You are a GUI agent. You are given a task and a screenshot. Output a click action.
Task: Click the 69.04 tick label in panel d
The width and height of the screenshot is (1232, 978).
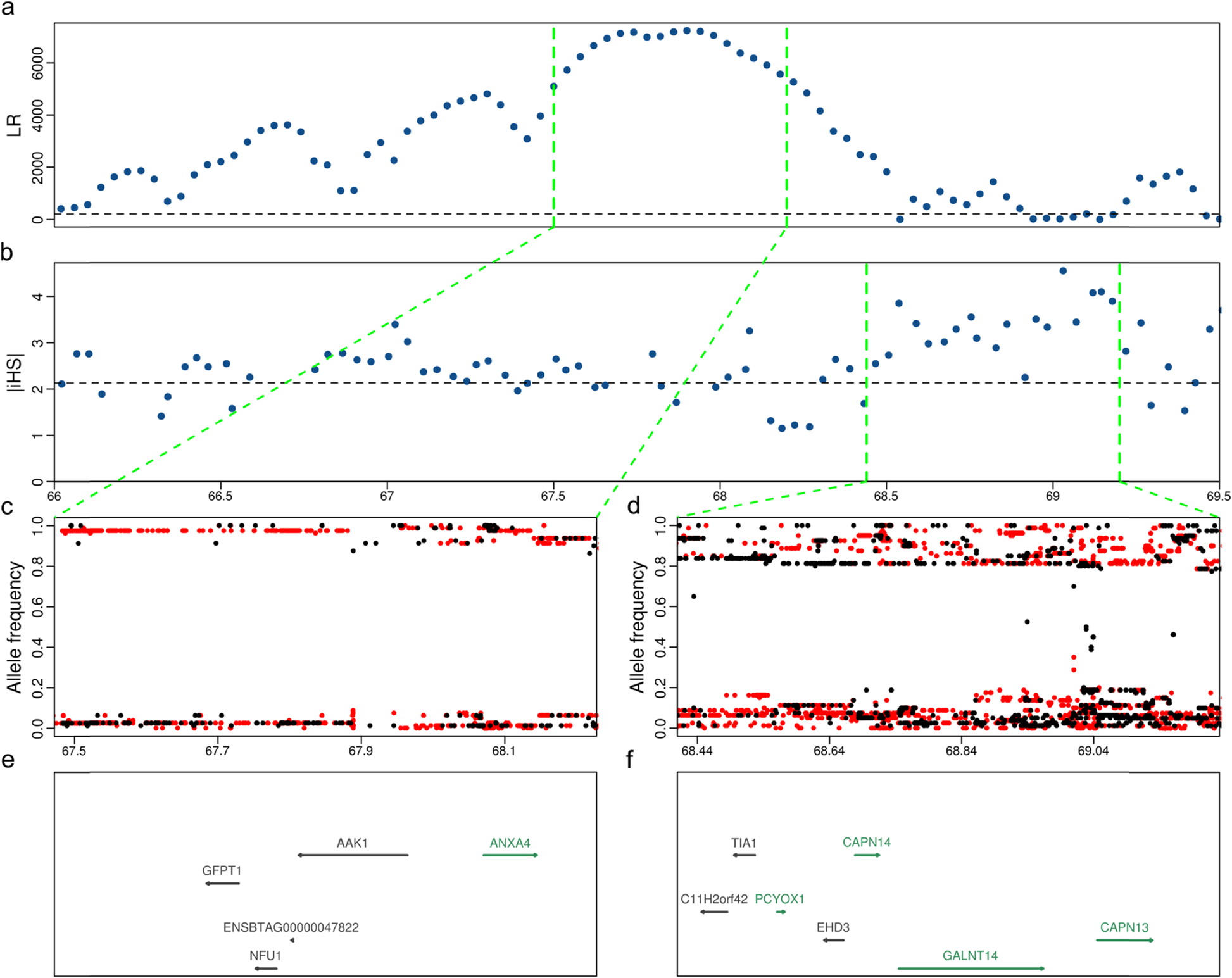[x=1093, y=751]
